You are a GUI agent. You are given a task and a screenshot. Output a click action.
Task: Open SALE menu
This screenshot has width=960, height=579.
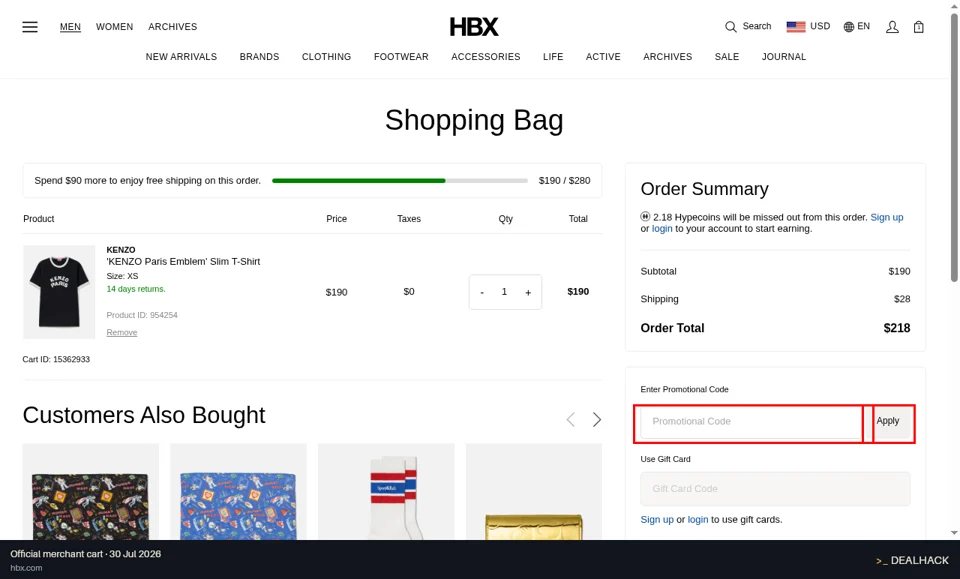tap(727, 57)
